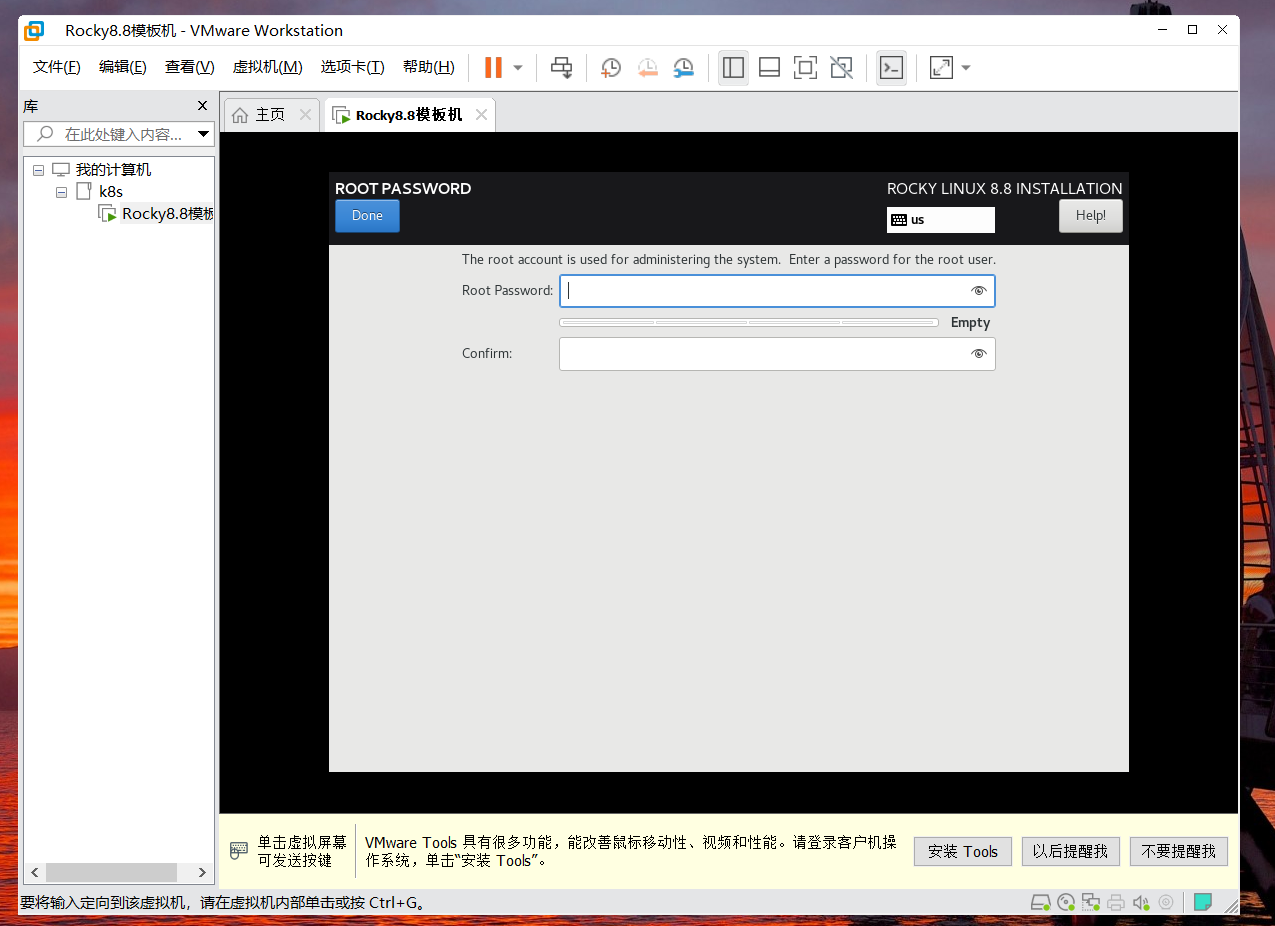Image resolution: width=1275 pixels, height=926 pixels.
Task: Click the Root Password input field
Action: click(x=777, y=291)
